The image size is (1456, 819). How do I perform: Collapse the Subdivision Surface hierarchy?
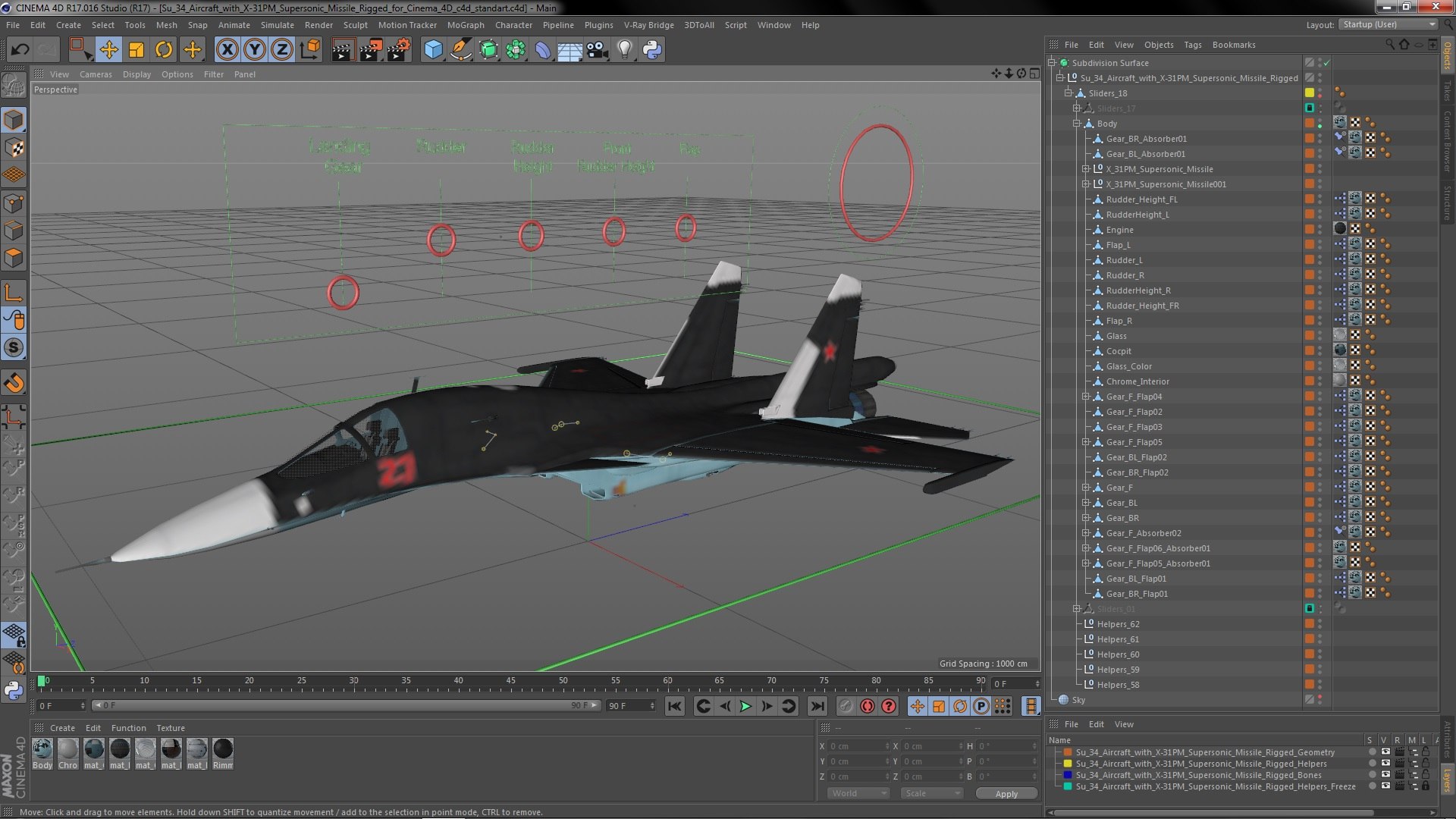(1053, 63)
